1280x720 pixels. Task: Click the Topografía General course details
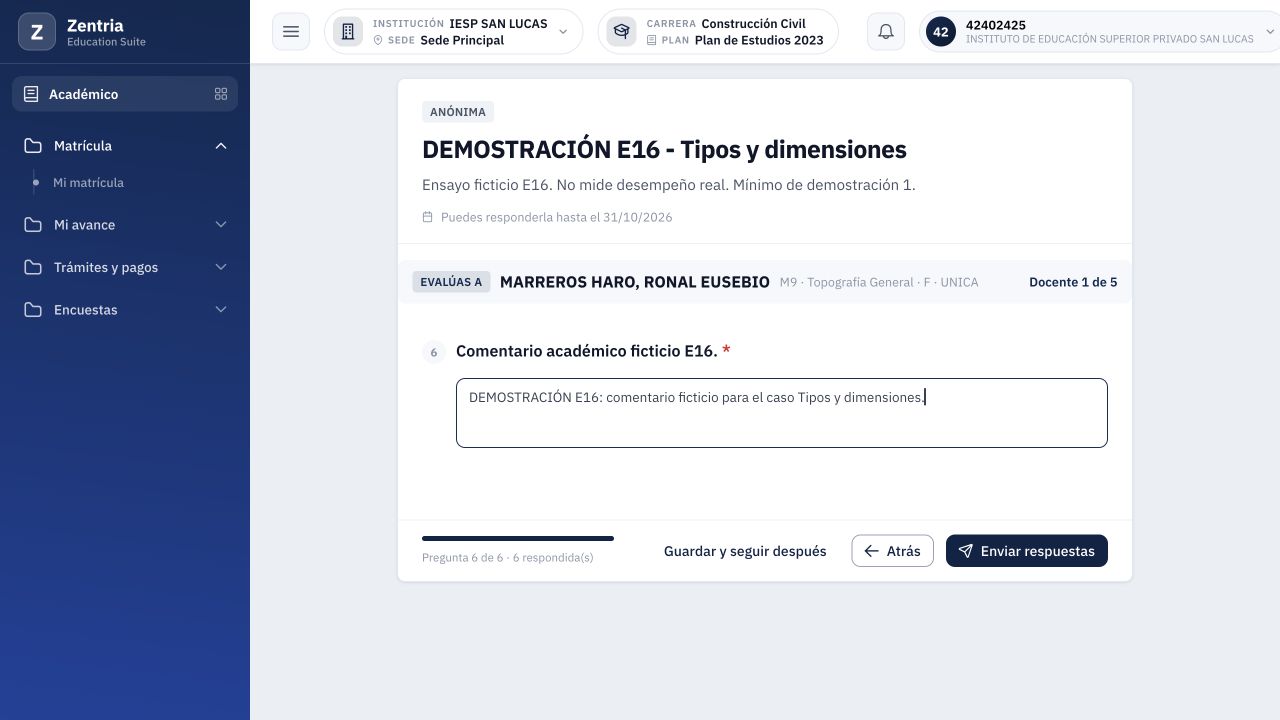point(879,282)
